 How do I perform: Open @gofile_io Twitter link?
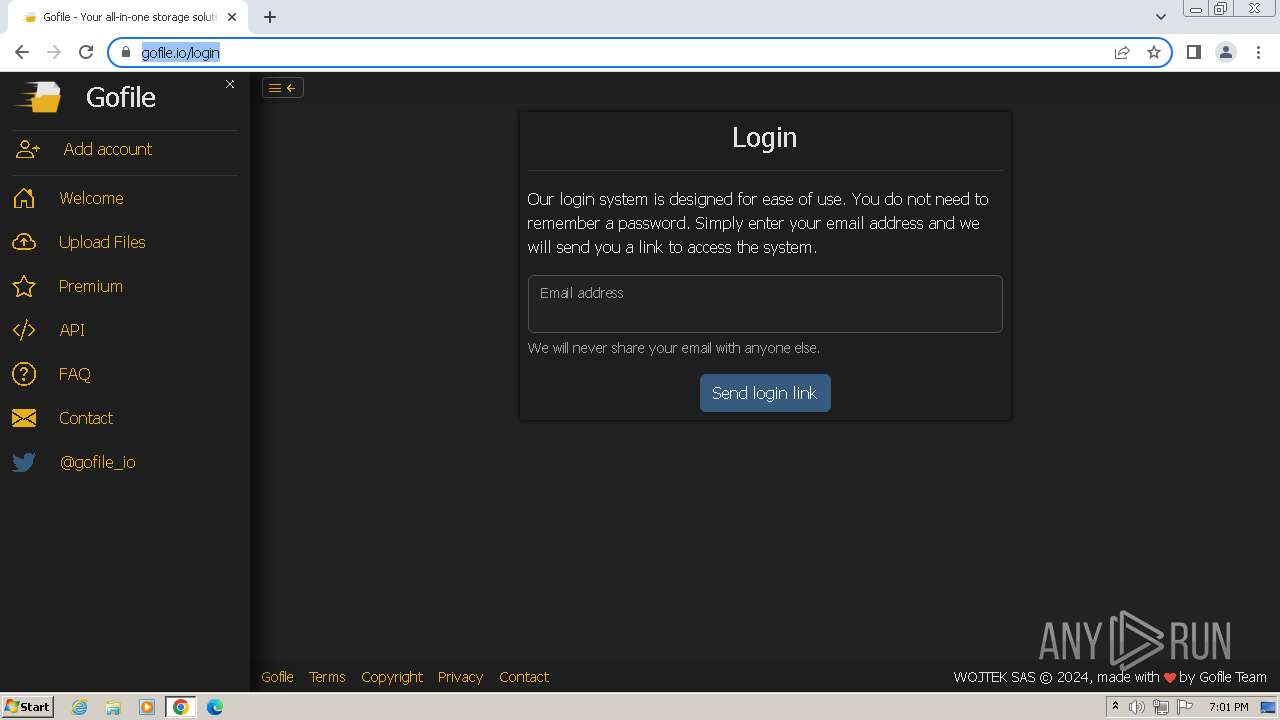pos(98,462)
